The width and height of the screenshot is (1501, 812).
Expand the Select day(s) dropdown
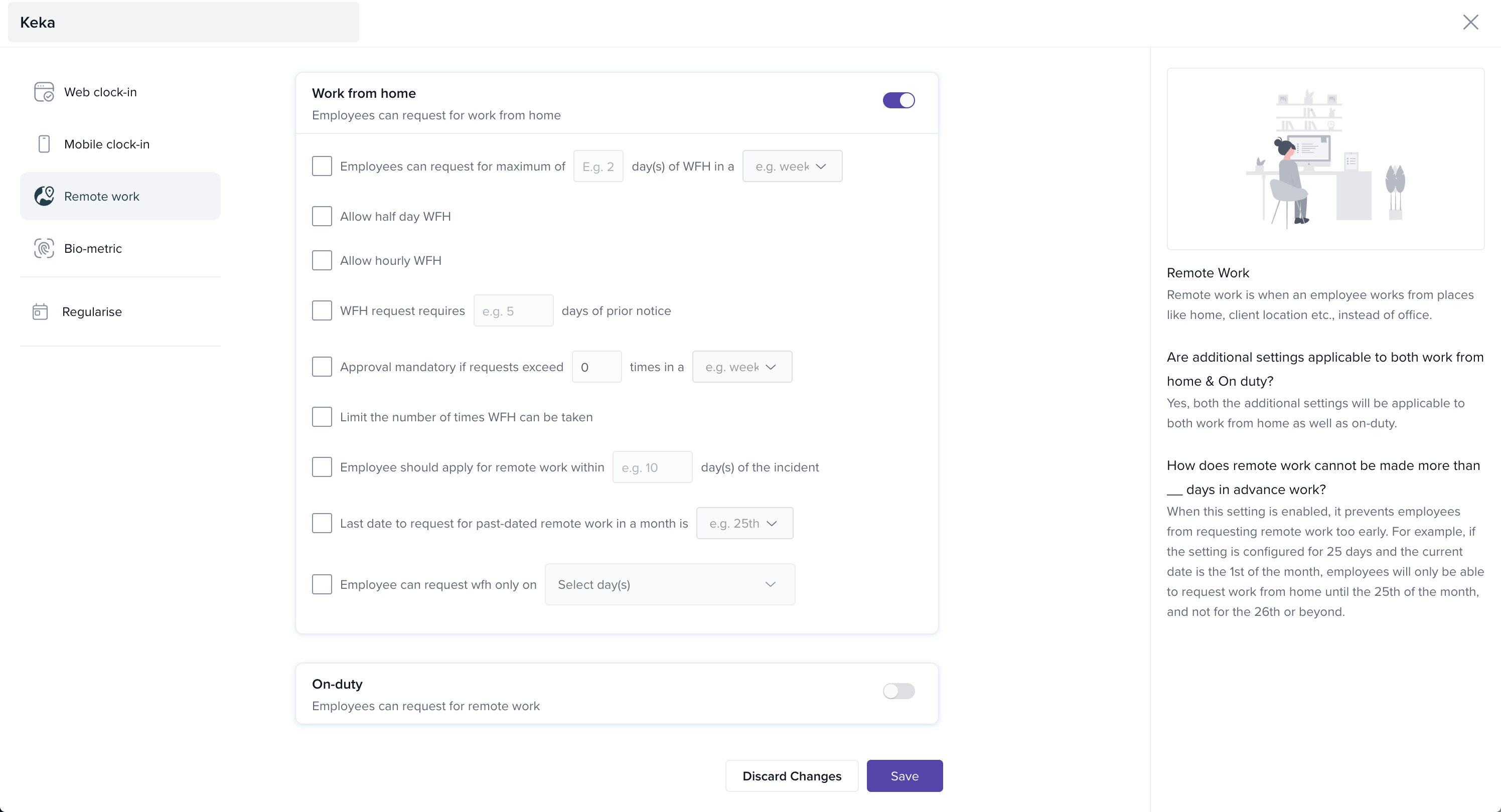[670, 584]
